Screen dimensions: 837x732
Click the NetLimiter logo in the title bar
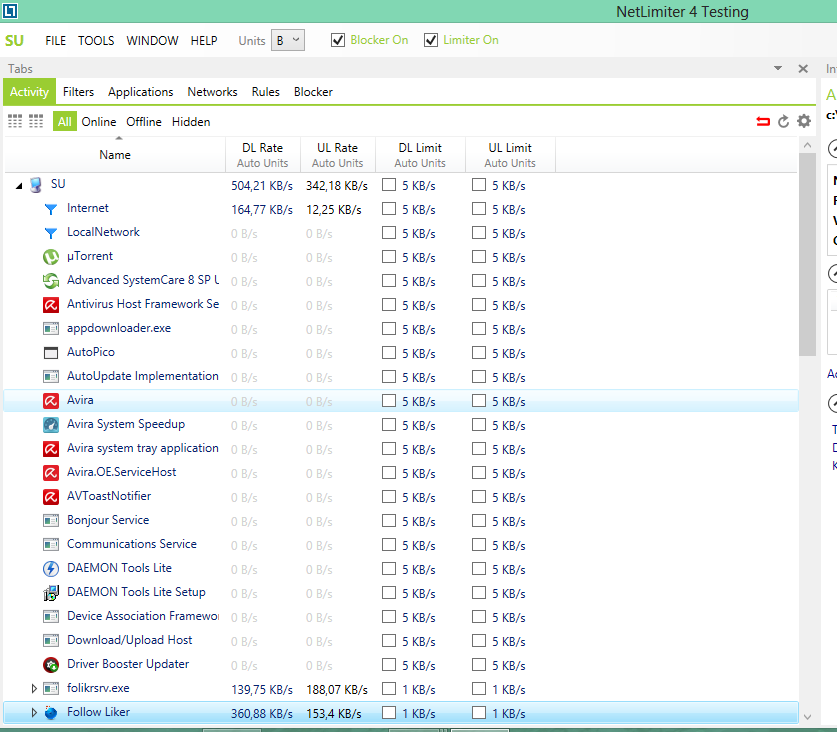click(10, 11)
